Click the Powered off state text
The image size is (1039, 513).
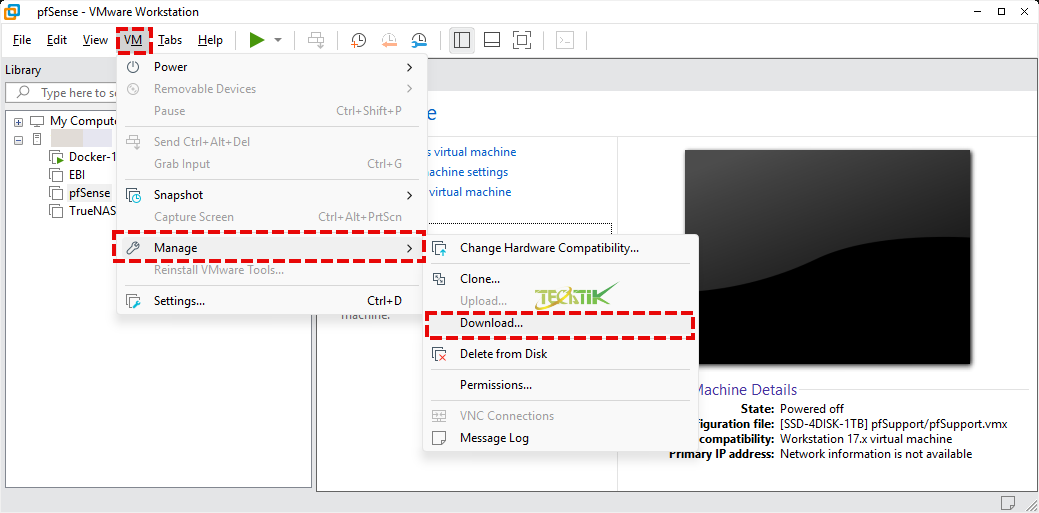pyautogui.click(x=812, y=408)
